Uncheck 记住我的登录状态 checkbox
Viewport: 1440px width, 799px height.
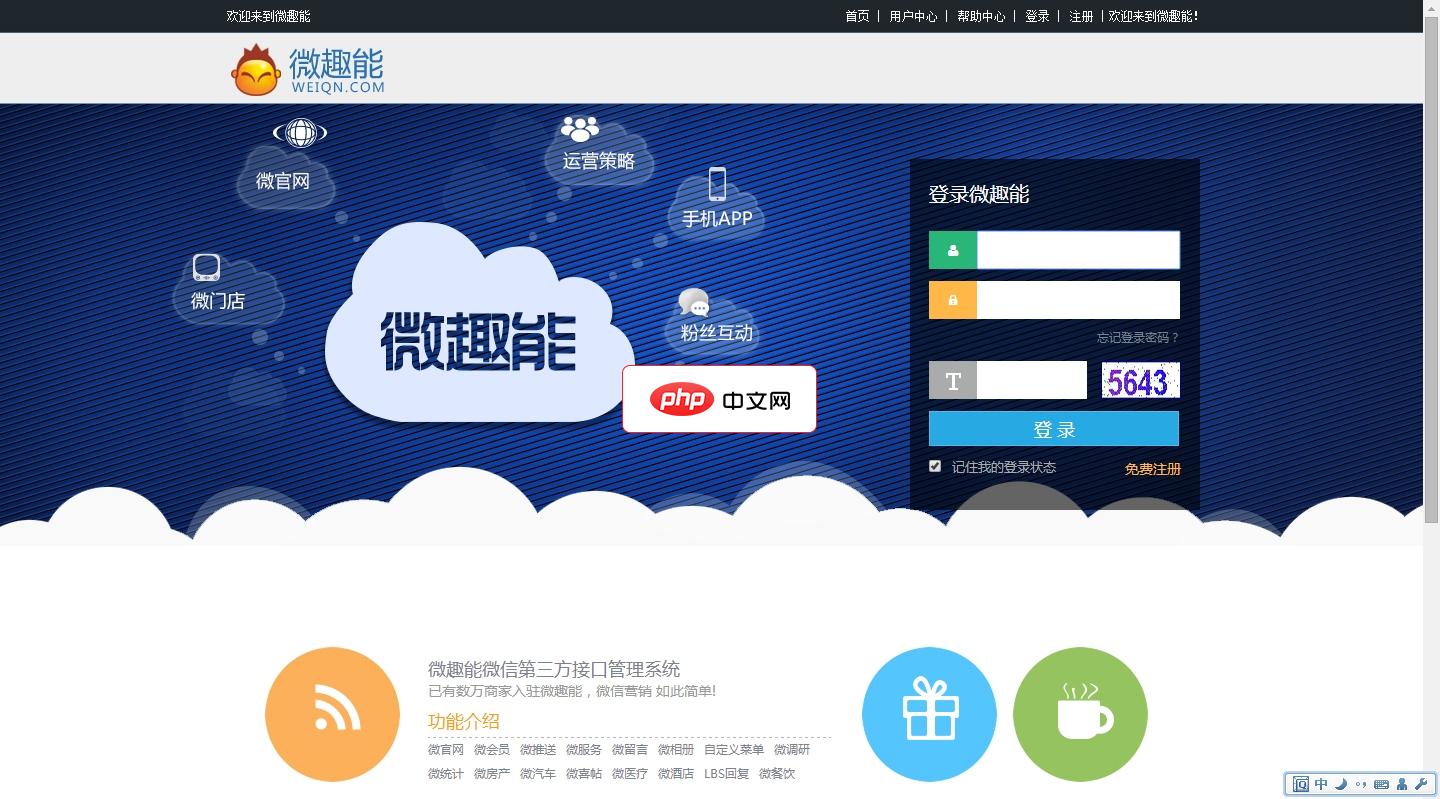point(935,465)
